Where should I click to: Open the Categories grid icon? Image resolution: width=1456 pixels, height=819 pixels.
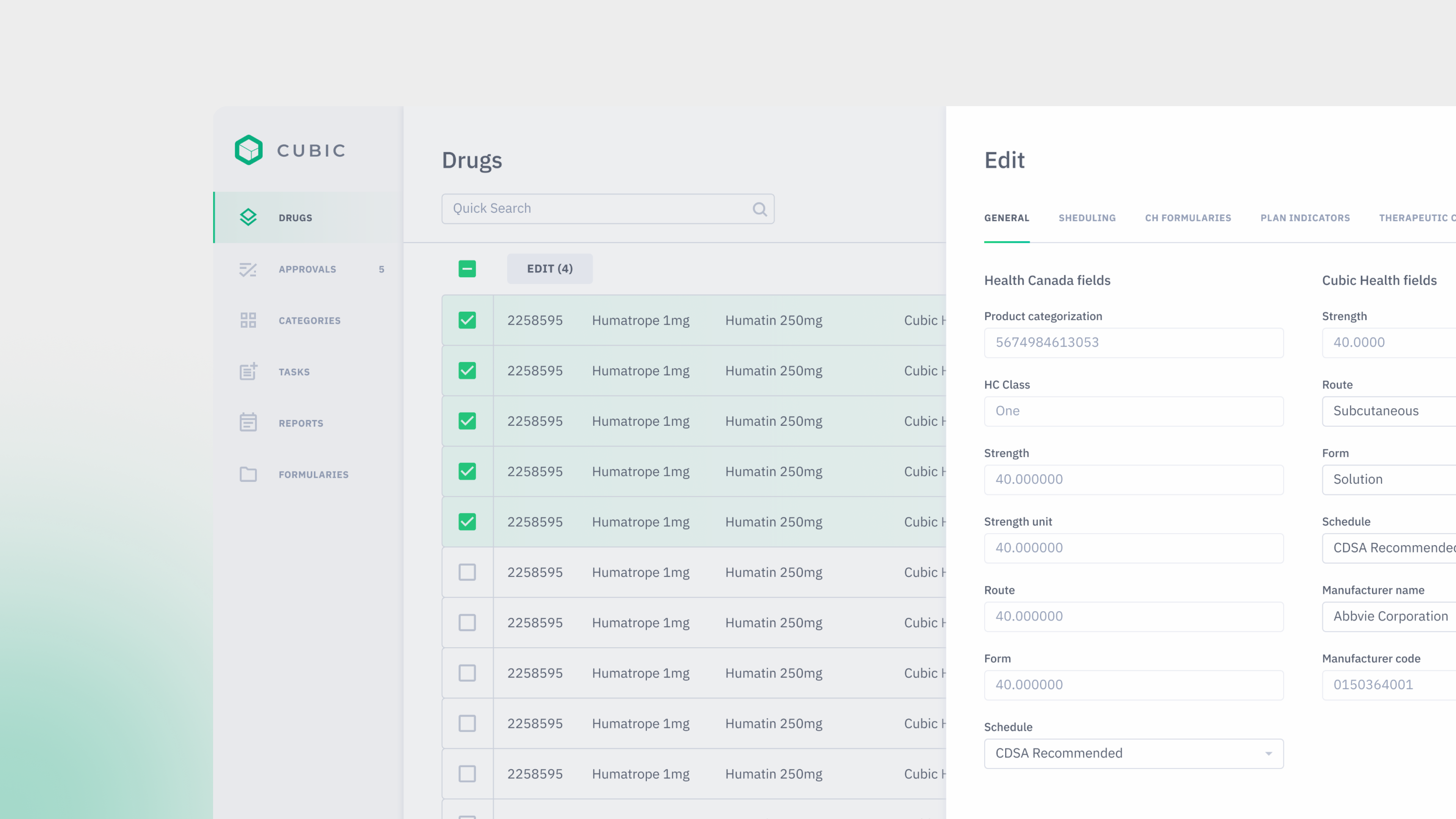(248, 320)
